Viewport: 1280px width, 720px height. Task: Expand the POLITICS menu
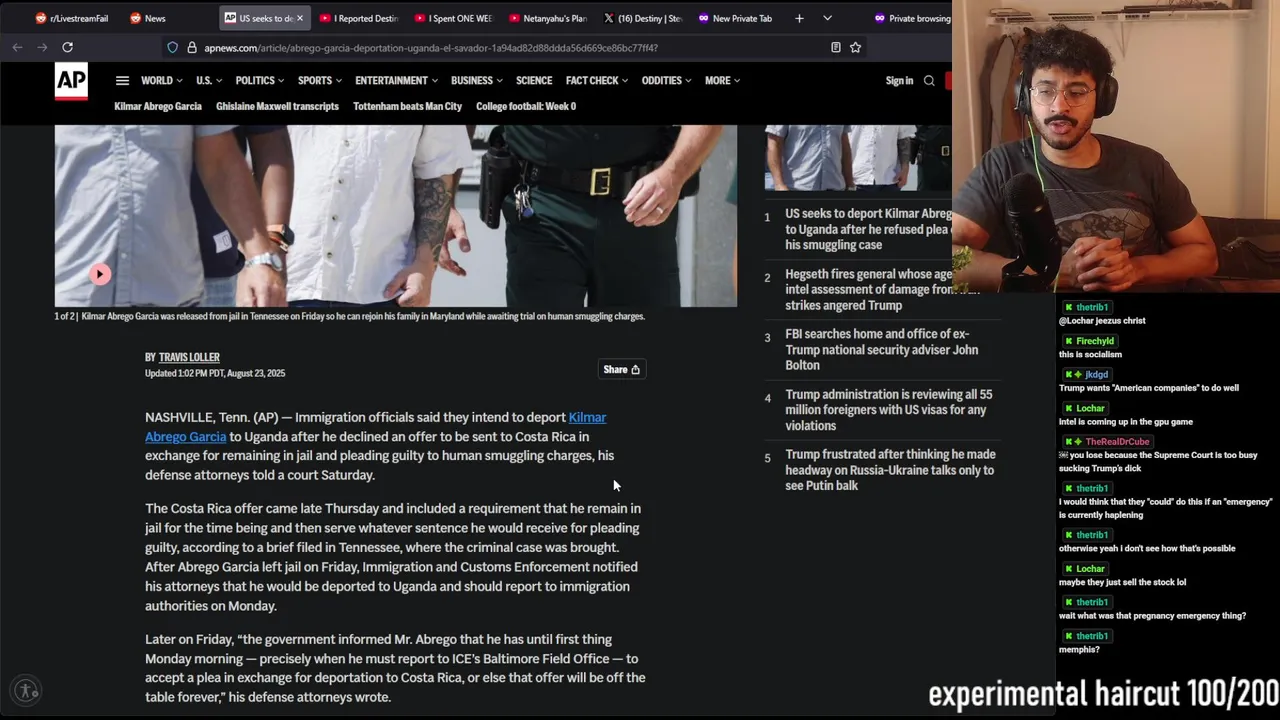click(259, 81)
